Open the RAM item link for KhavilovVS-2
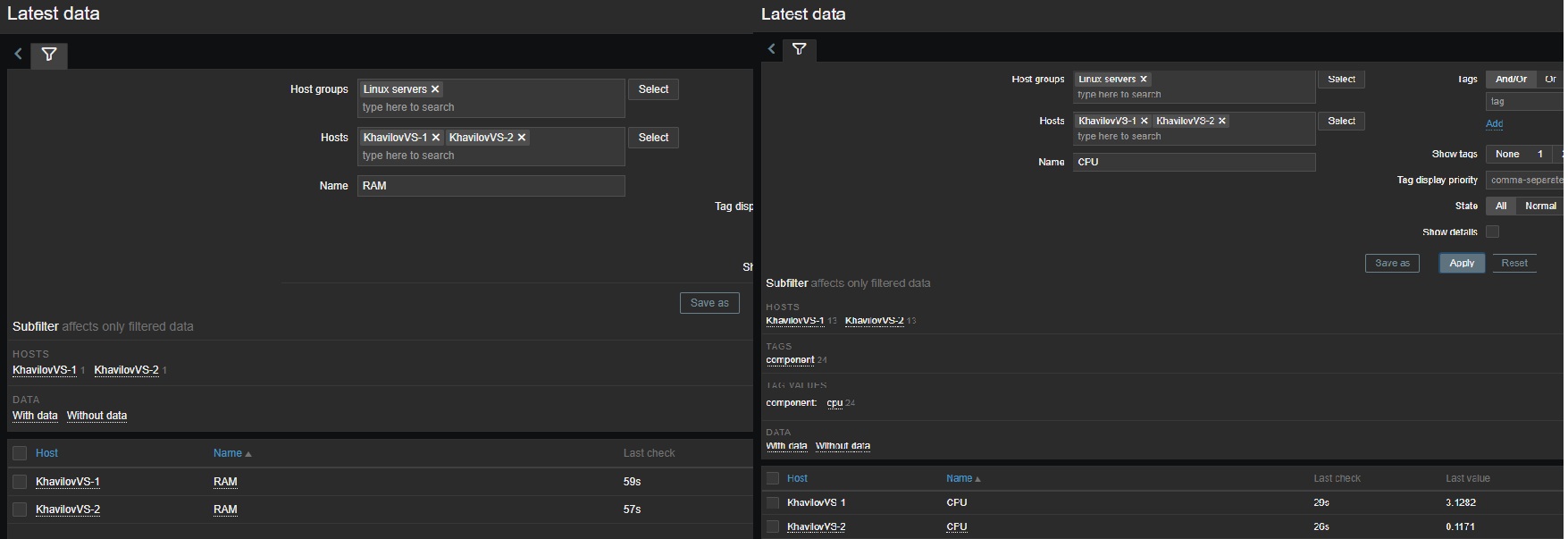1568x539 pixels. pyautogui.click(x=225, y=510)
